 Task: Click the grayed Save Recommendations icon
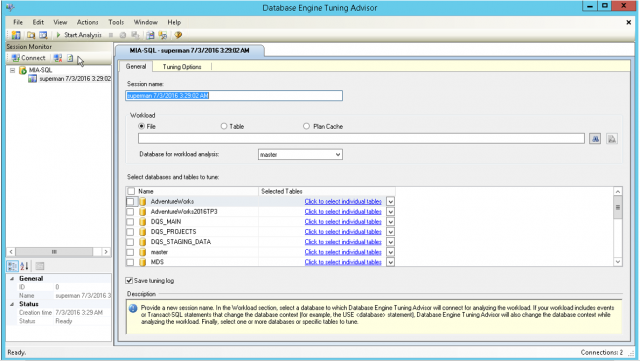tap(136, 35)
